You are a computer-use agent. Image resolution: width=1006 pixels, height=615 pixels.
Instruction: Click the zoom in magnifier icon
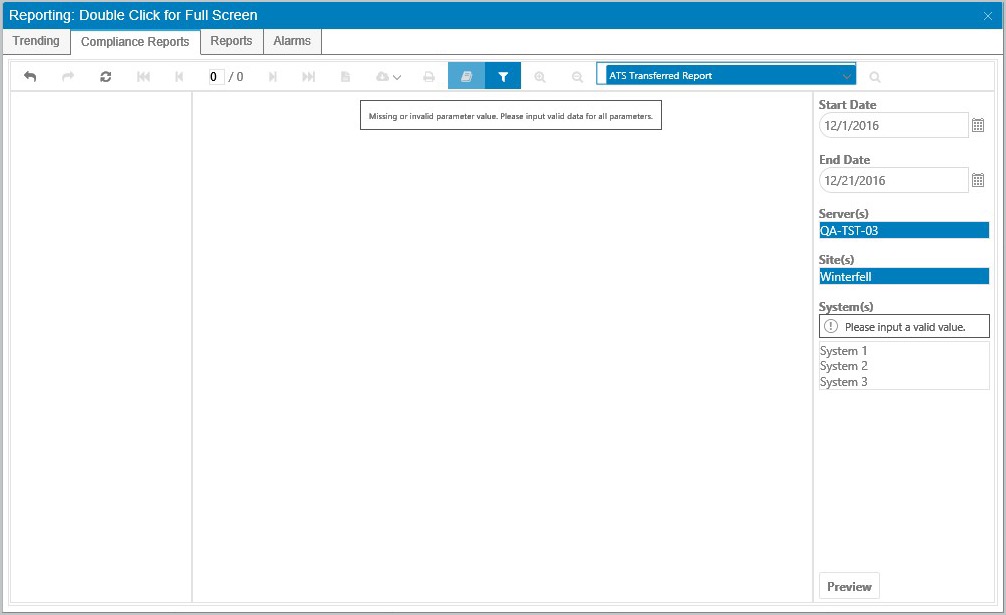[540, 76]
